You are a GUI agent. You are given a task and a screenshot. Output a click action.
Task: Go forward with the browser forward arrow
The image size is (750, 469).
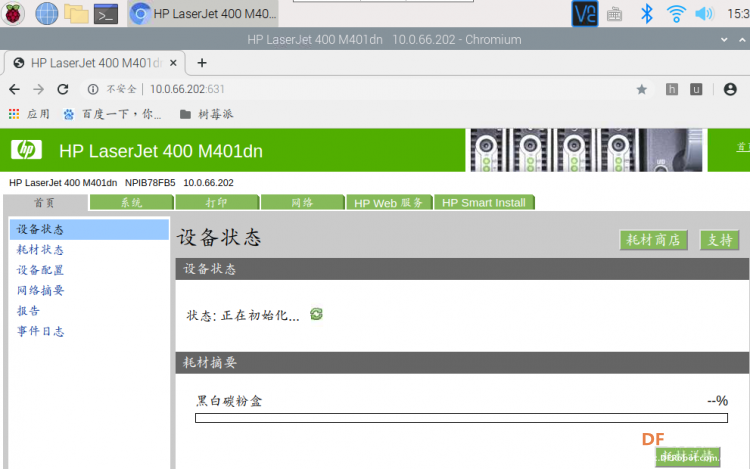click(x=39, y=89)
